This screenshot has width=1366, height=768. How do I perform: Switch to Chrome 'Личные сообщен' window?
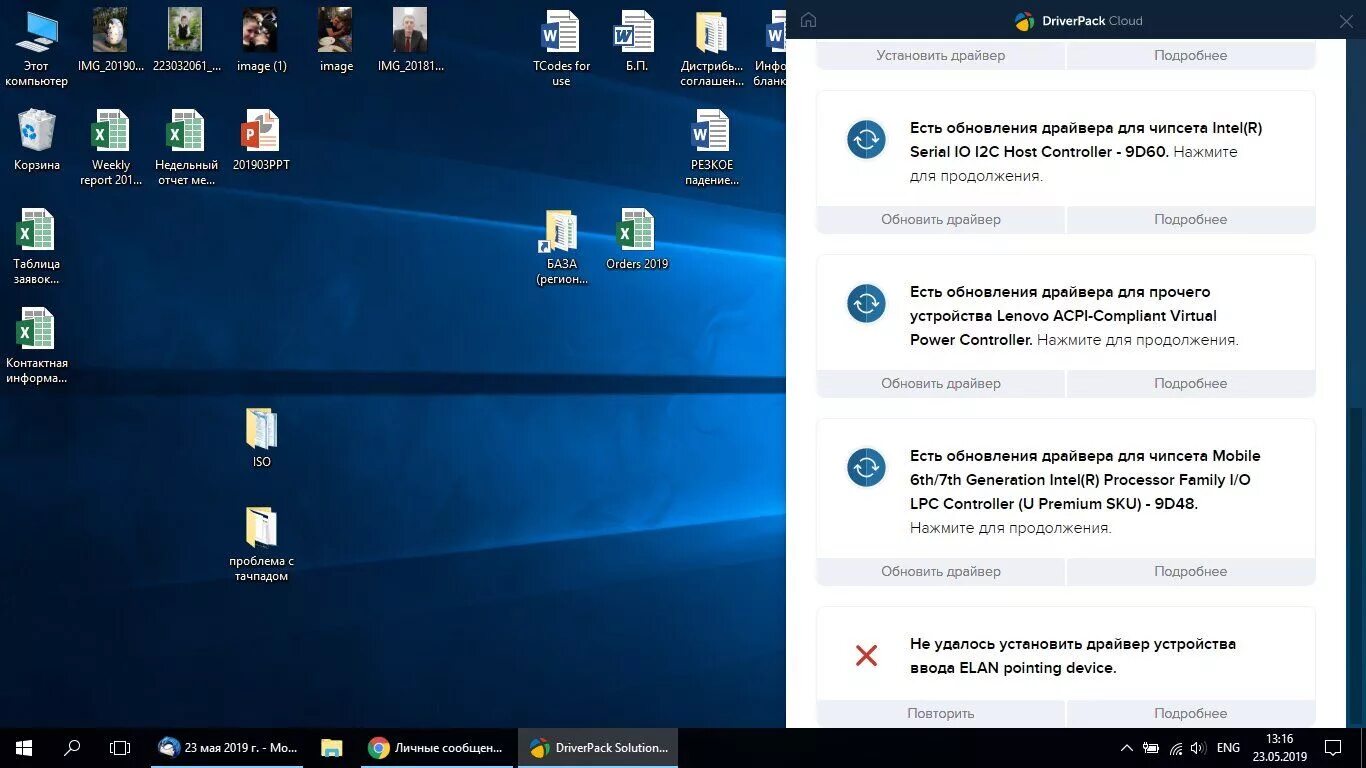[436, 748]
